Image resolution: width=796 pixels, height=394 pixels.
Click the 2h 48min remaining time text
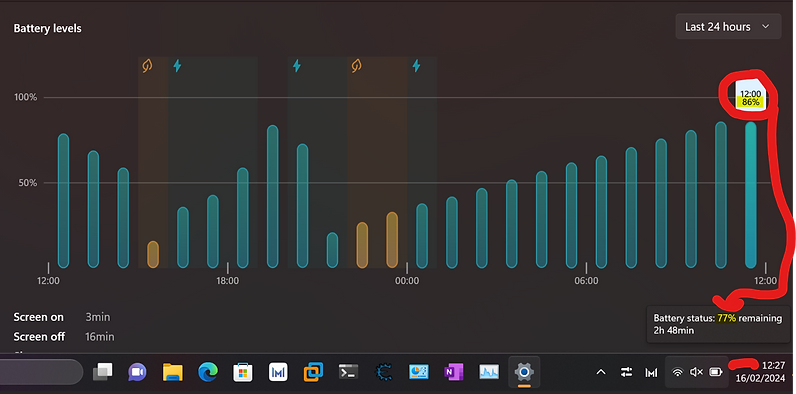point(673,331)
